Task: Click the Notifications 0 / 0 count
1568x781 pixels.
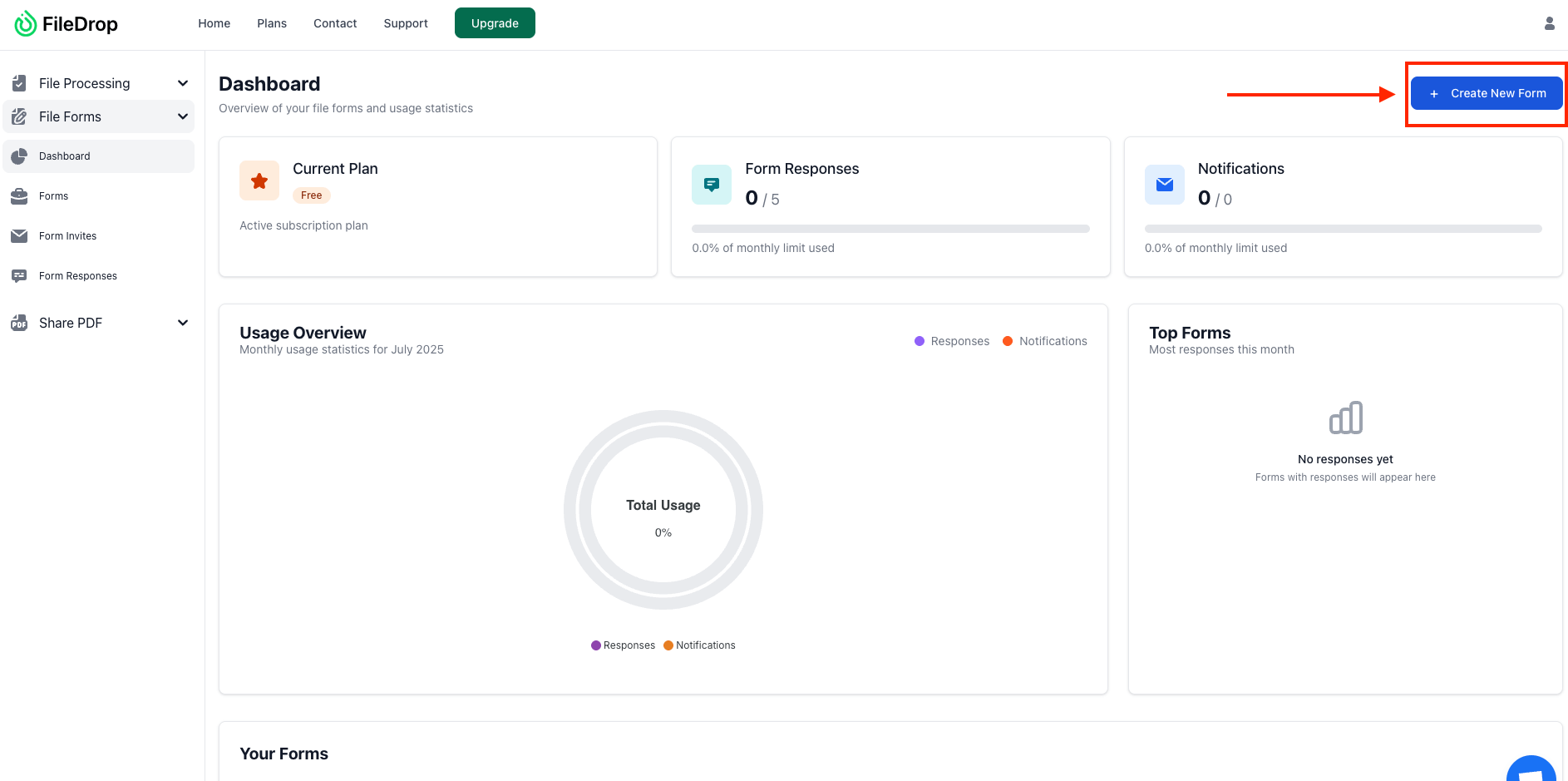Action: 1215,198
